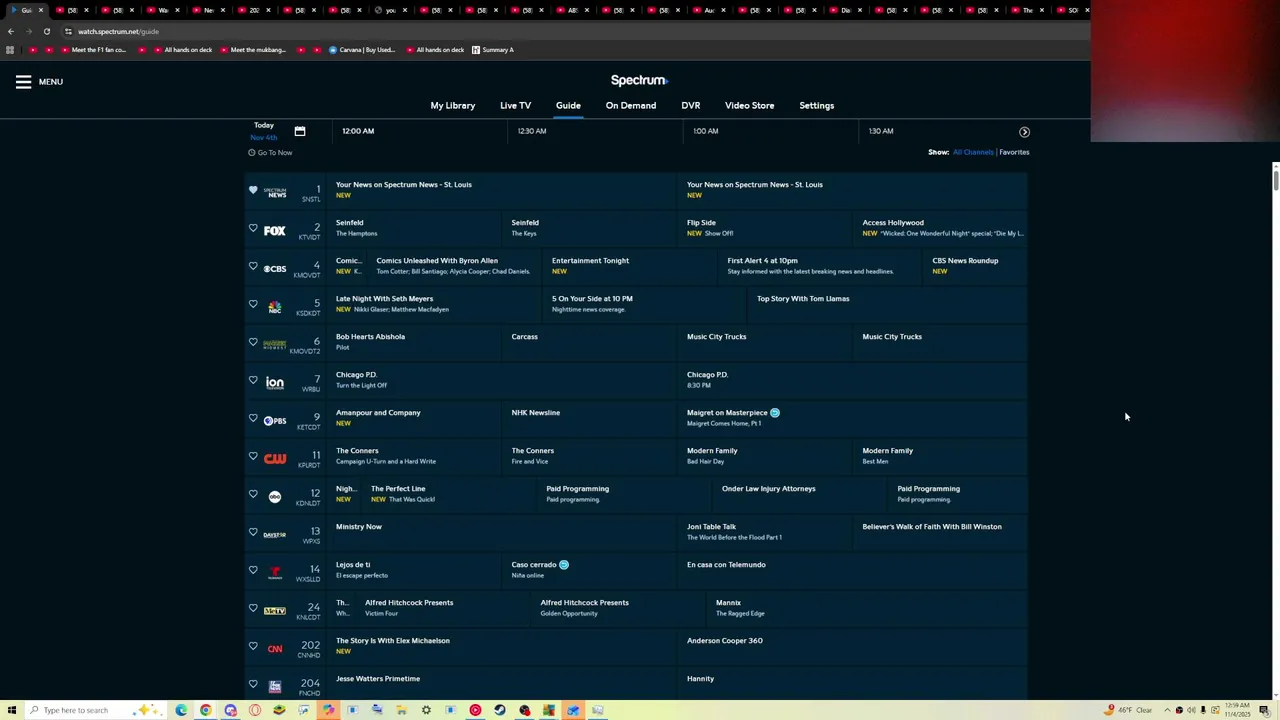1280x720 pixels.
Task: Open Steam from the taskbar
Action: pos(500,710)
